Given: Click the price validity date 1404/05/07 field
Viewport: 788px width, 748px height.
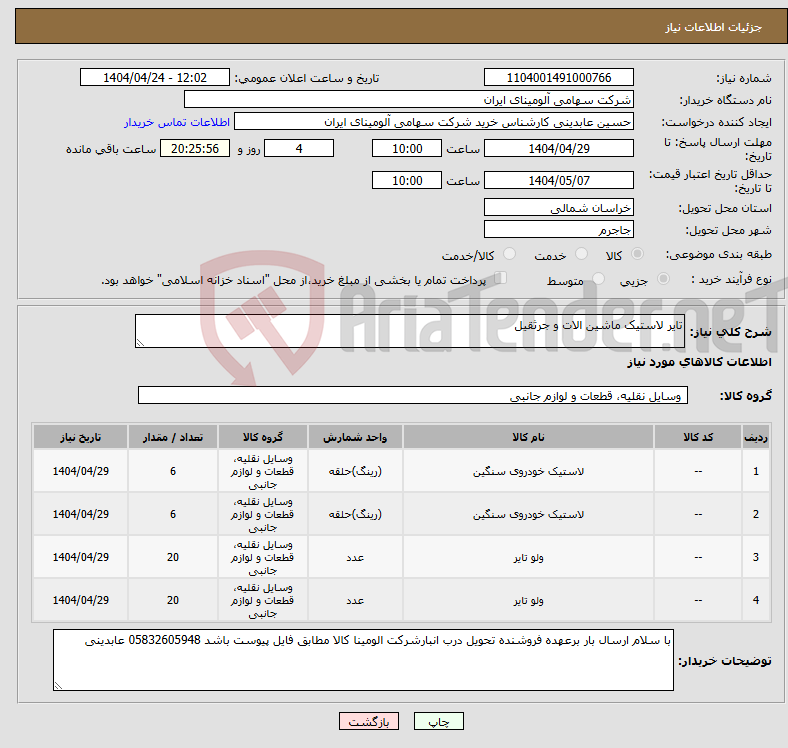Looking at the screenshot, I should (x=558, y=180).
